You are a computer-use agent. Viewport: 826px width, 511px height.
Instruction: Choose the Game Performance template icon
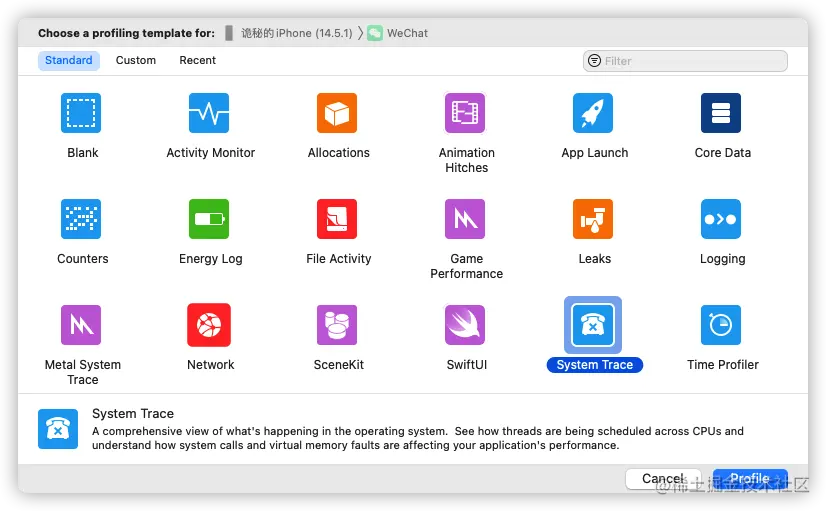(x=465, y=219)
